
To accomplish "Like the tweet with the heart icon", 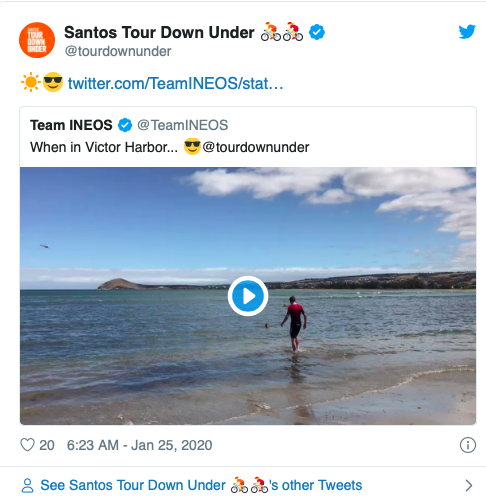I will 27,445.
